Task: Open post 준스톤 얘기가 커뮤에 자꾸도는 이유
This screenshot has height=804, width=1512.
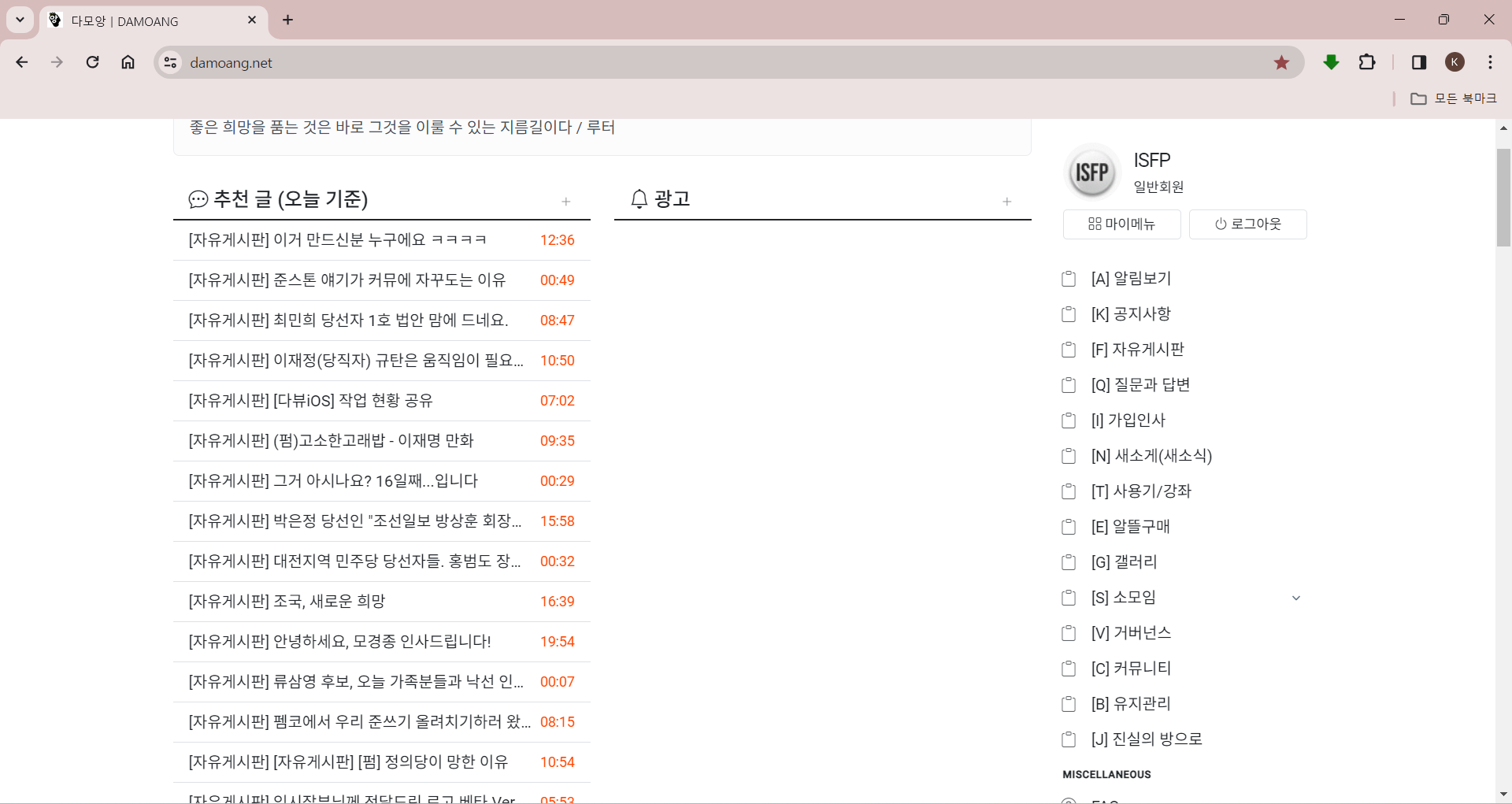Action: coord(346,280)
